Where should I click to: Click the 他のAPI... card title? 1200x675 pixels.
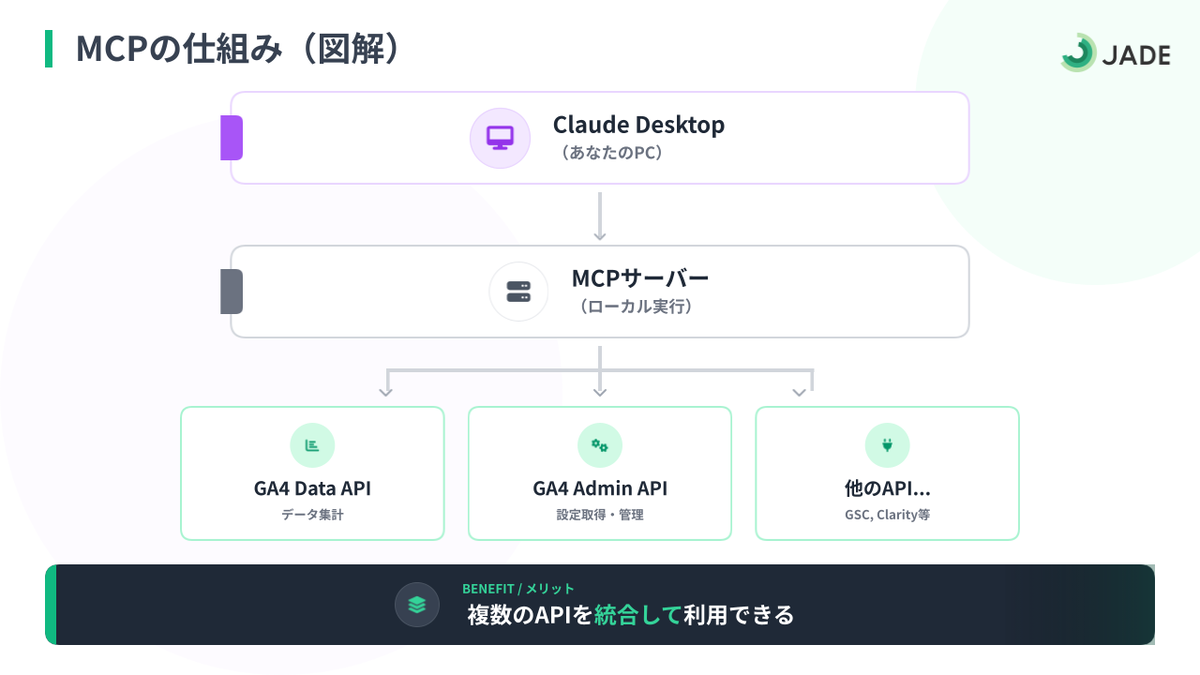click(887, 489)
